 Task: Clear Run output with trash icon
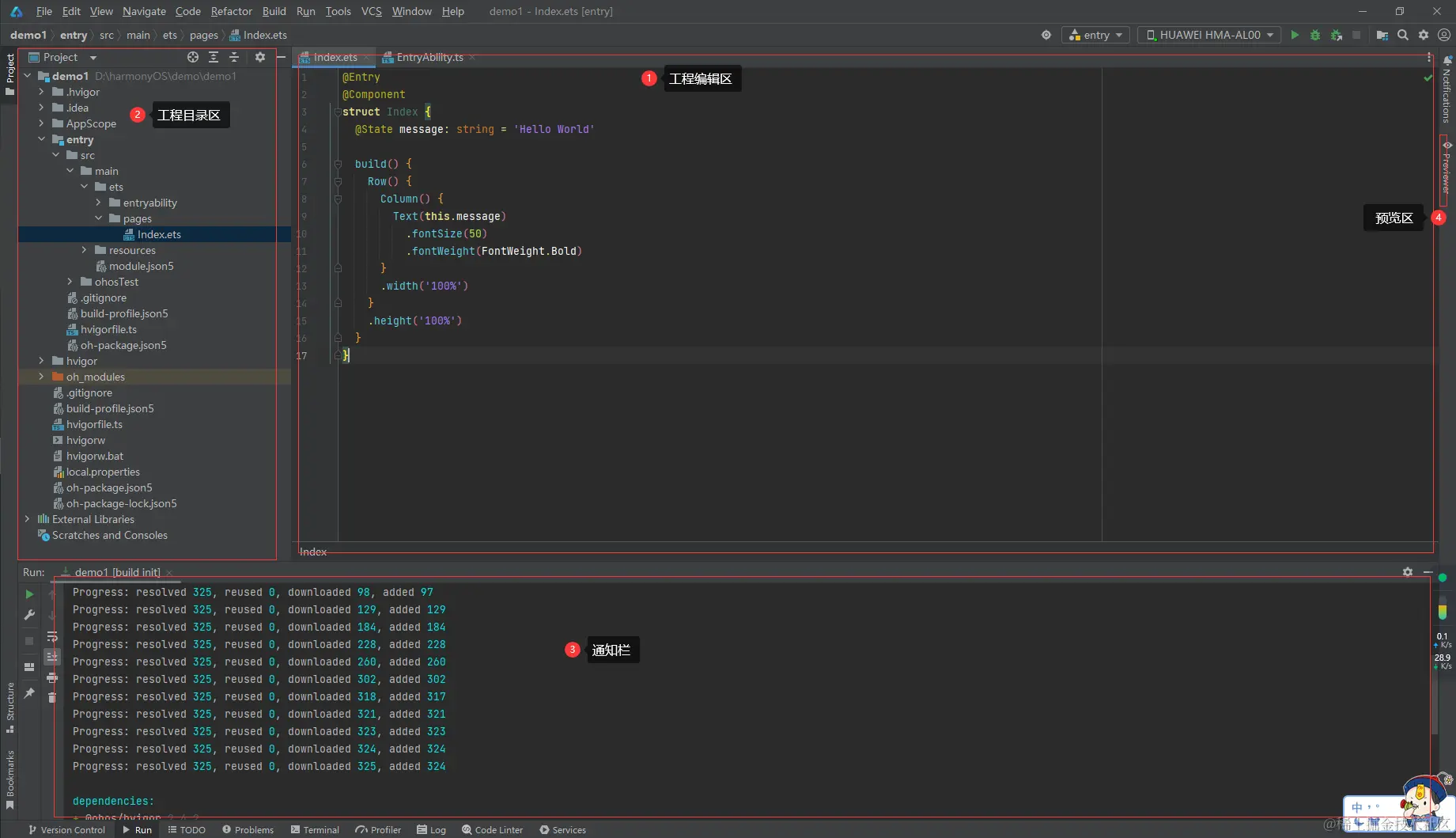[52, 697]
